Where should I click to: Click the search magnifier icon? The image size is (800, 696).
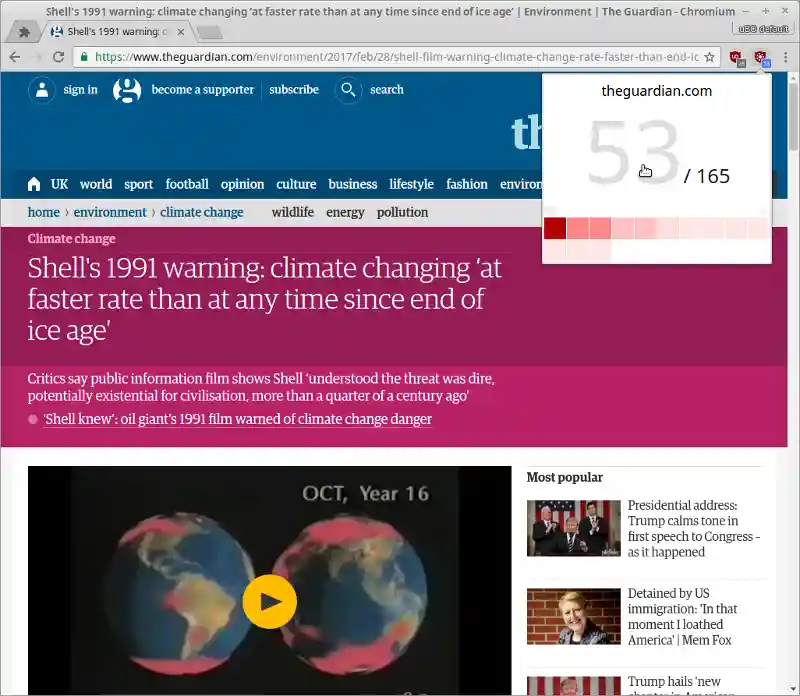pyautogui.click(x=348, y=90)
